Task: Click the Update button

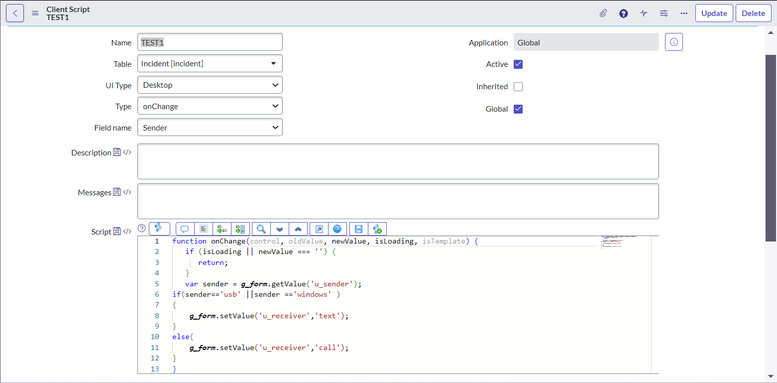Action: click(714, 13)
